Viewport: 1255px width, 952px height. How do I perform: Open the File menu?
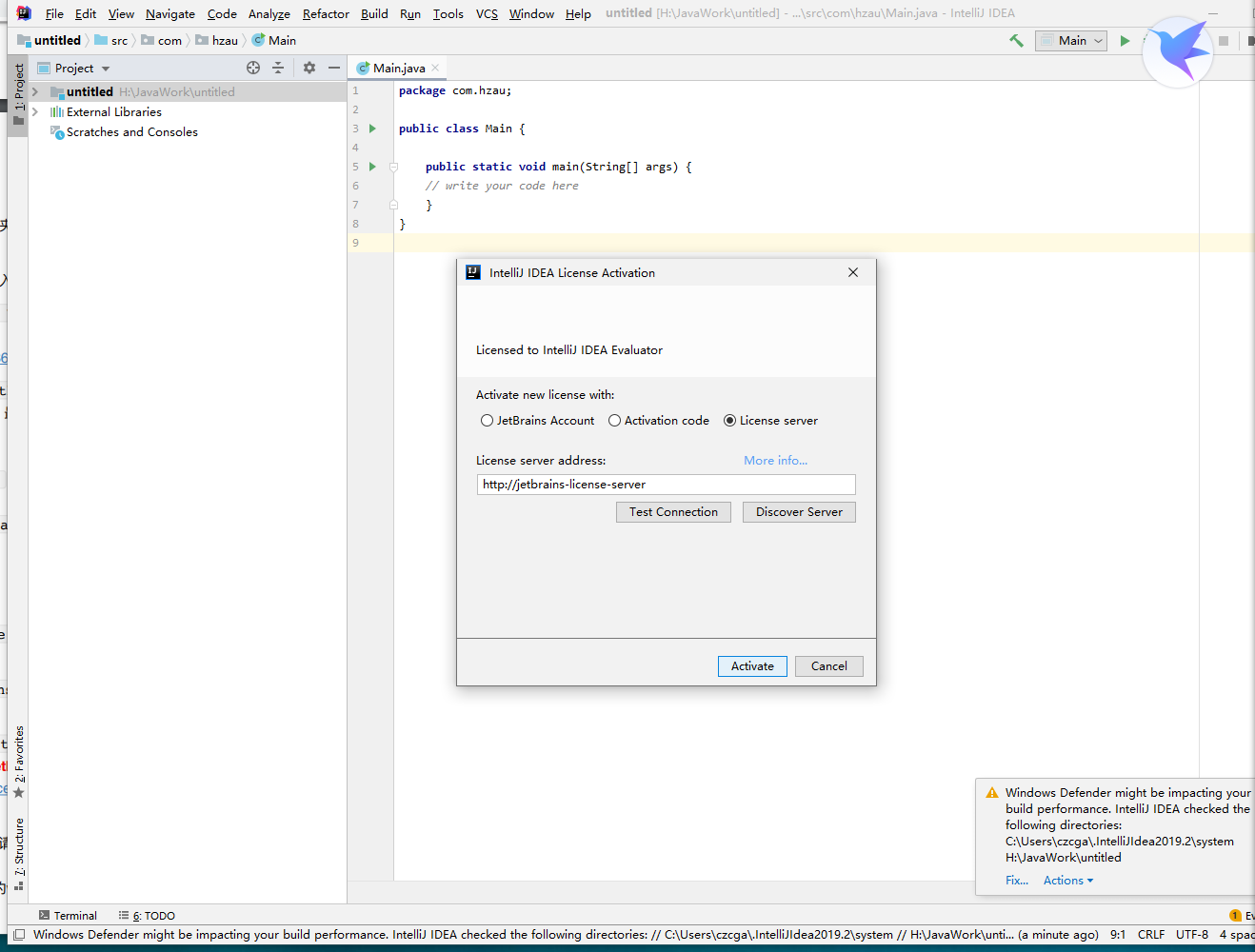click(54, 13)
